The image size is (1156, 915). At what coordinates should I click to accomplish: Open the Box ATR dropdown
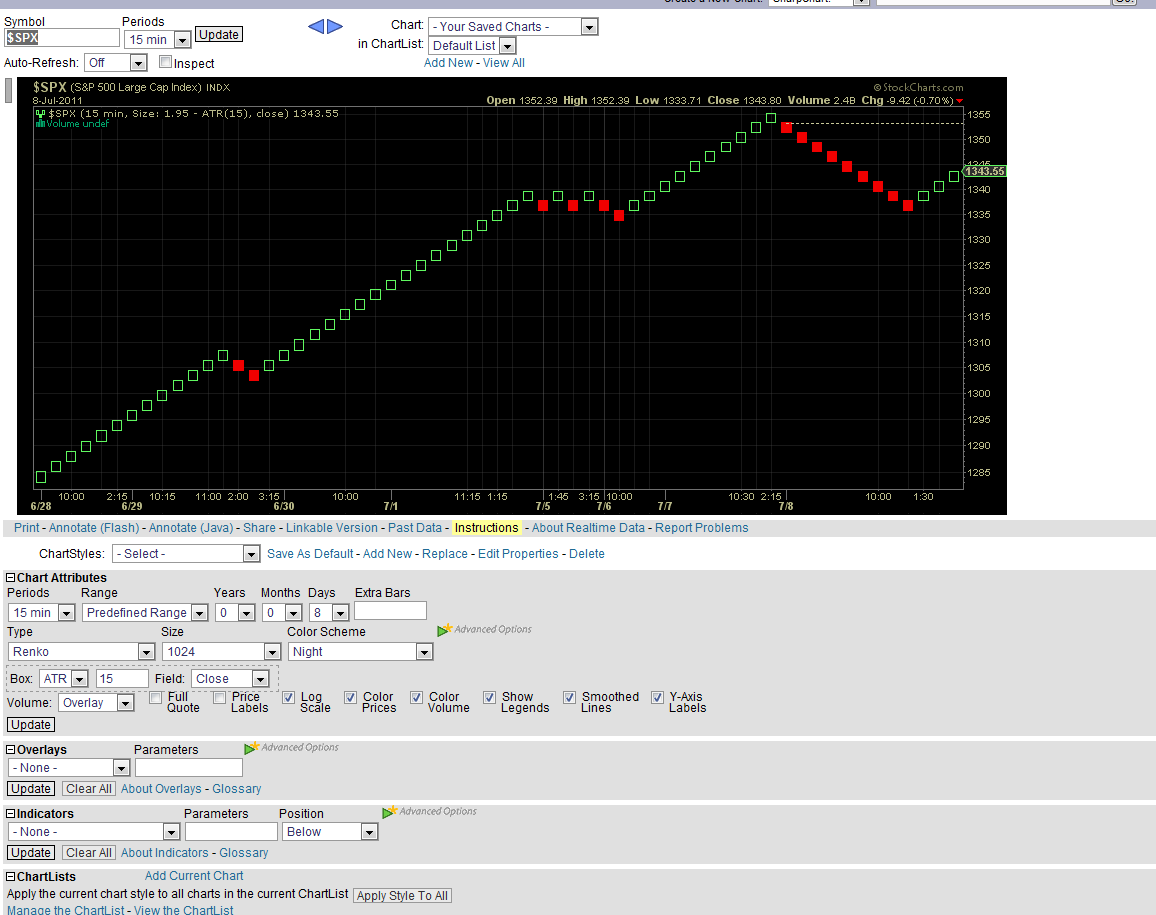(64, 679)
